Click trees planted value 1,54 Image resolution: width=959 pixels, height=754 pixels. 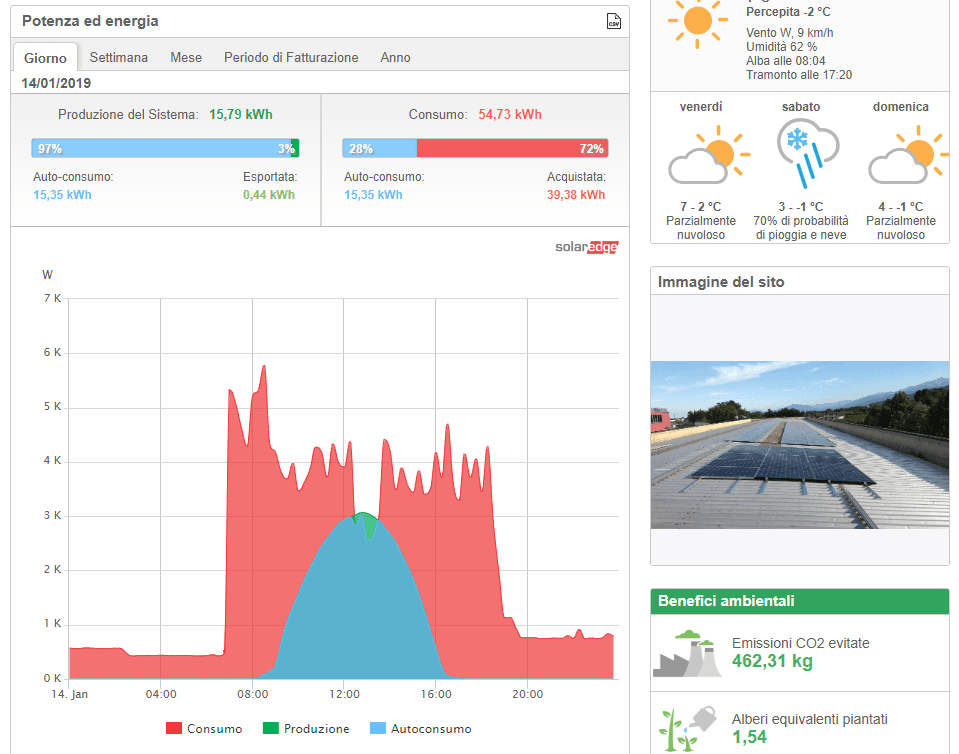(749, 737)
